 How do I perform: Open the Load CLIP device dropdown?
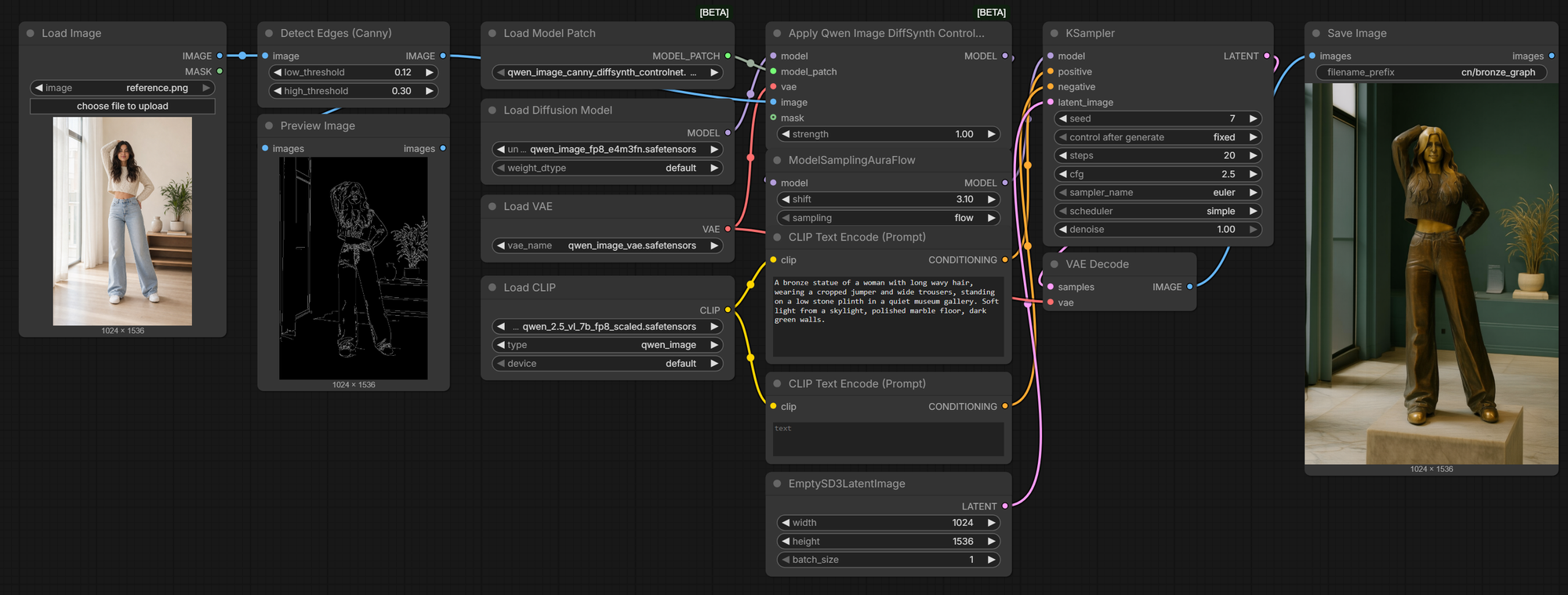click(x=607, y=364)
